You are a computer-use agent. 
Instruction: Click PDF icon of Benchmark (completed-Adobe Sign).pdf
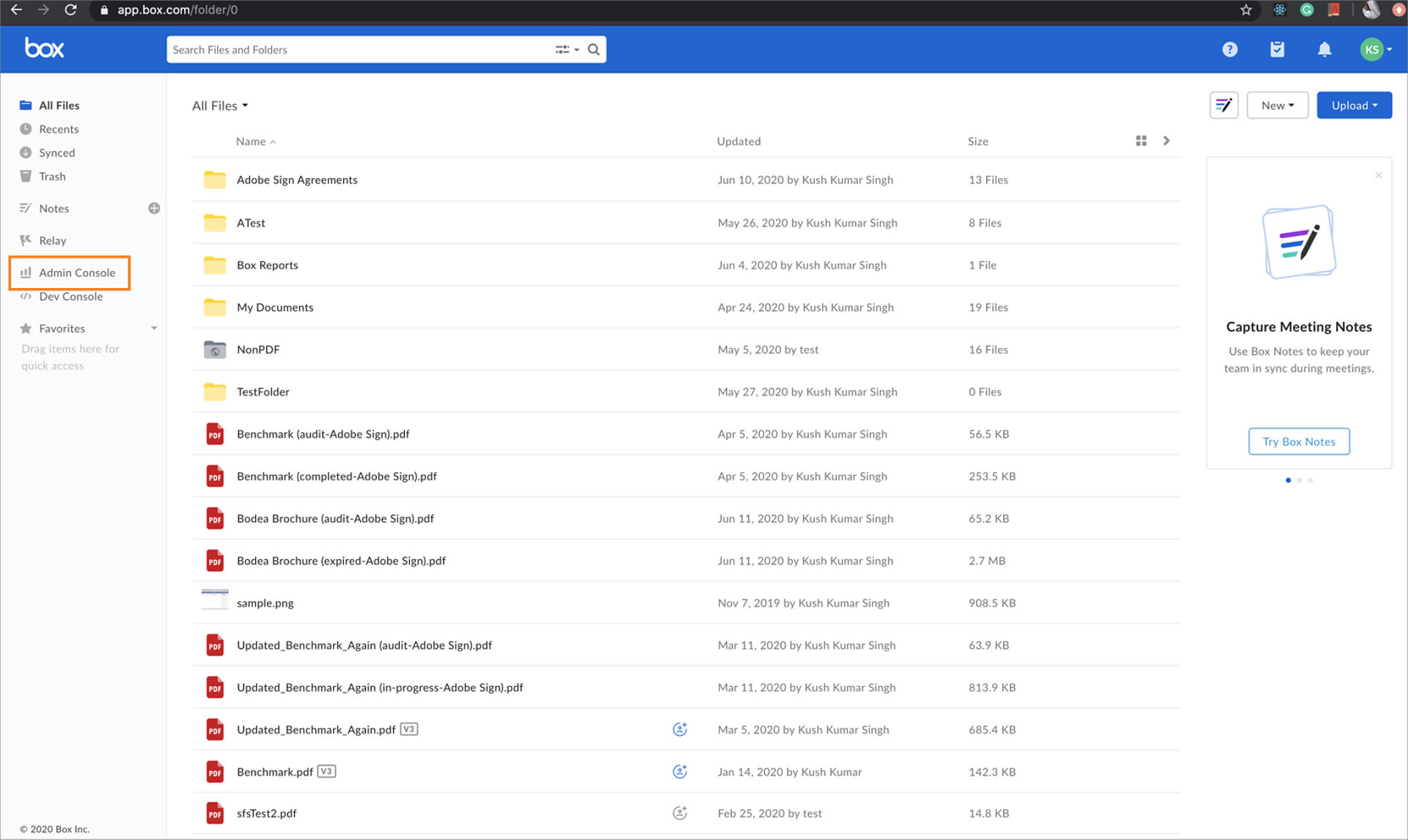click(215, 476)
